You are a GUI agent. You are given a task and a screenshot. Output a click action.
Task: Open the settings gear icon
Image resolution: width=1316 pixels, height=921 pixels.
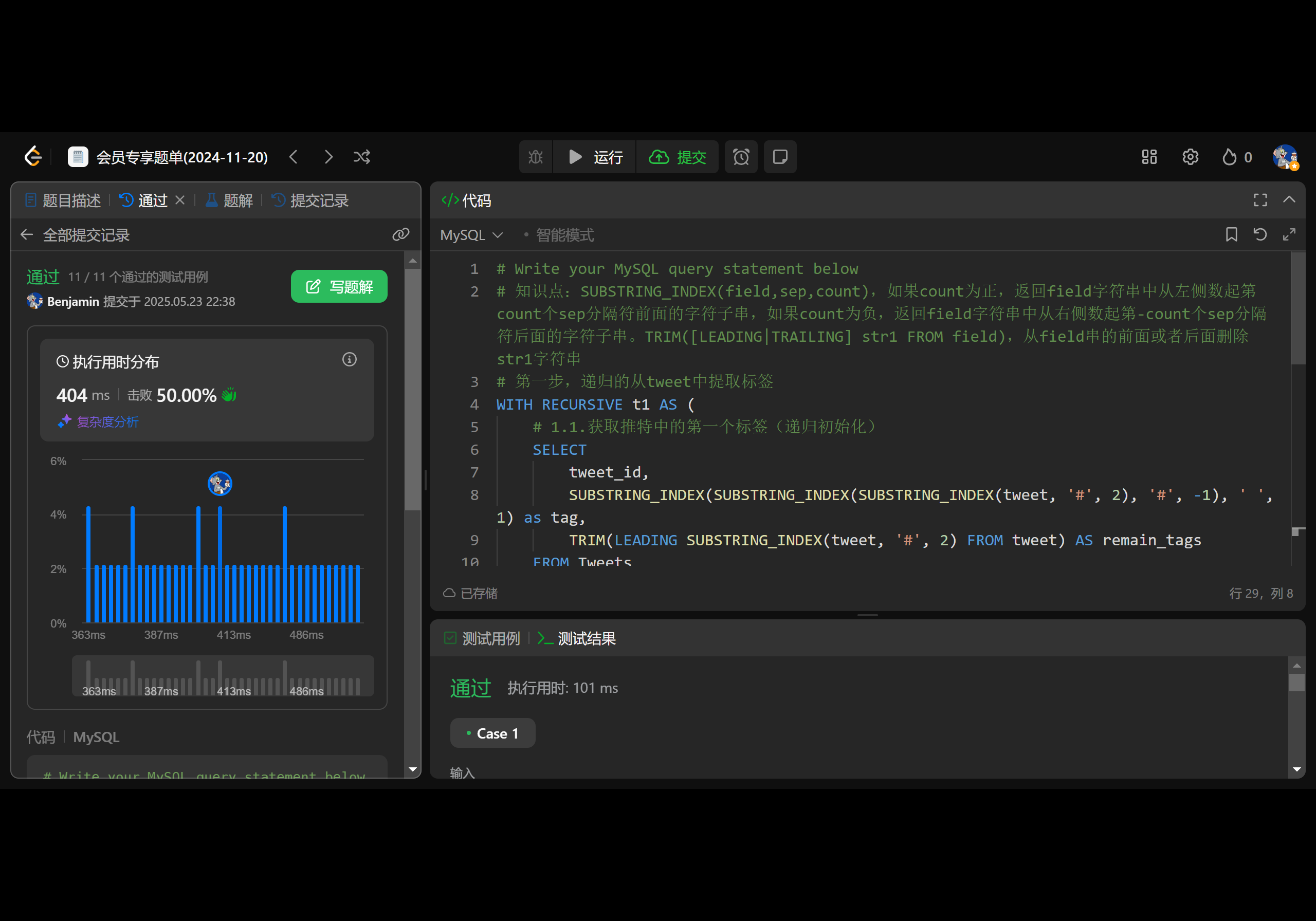coord(1190,157)
